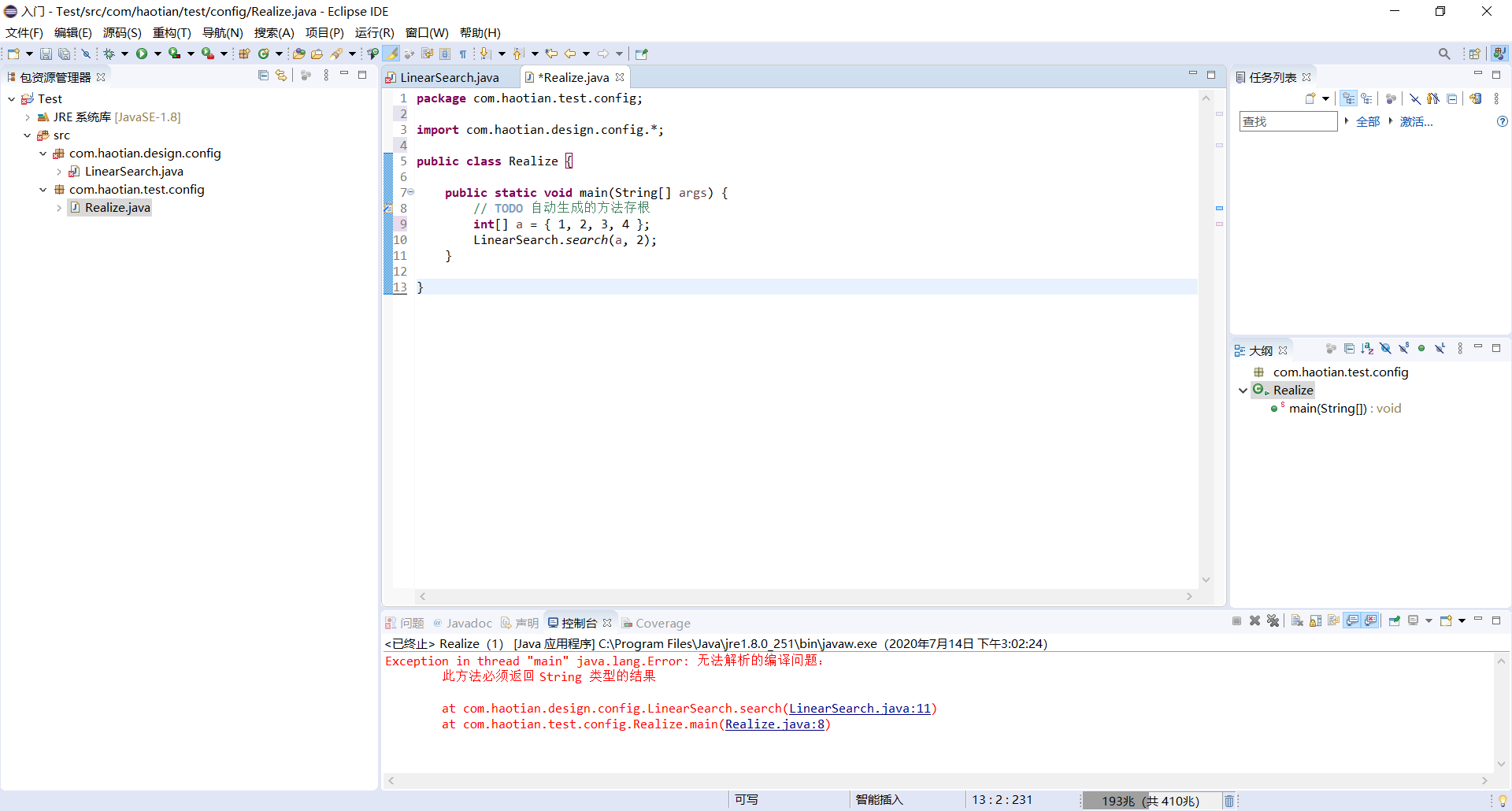The width and height of the screenshot is (1512, 811).
Task: Click the New Java Class icon
Action: [264, 54]
